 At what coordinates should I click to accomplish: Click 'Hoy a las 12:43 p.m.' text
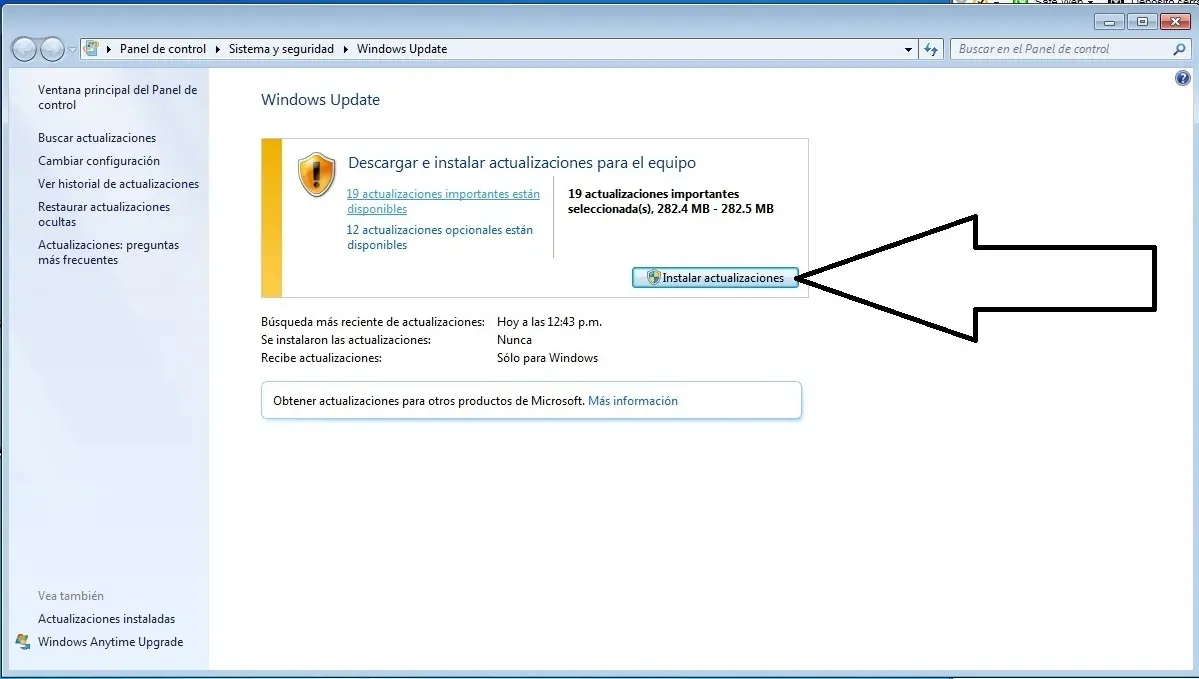[x=549, y=322]
